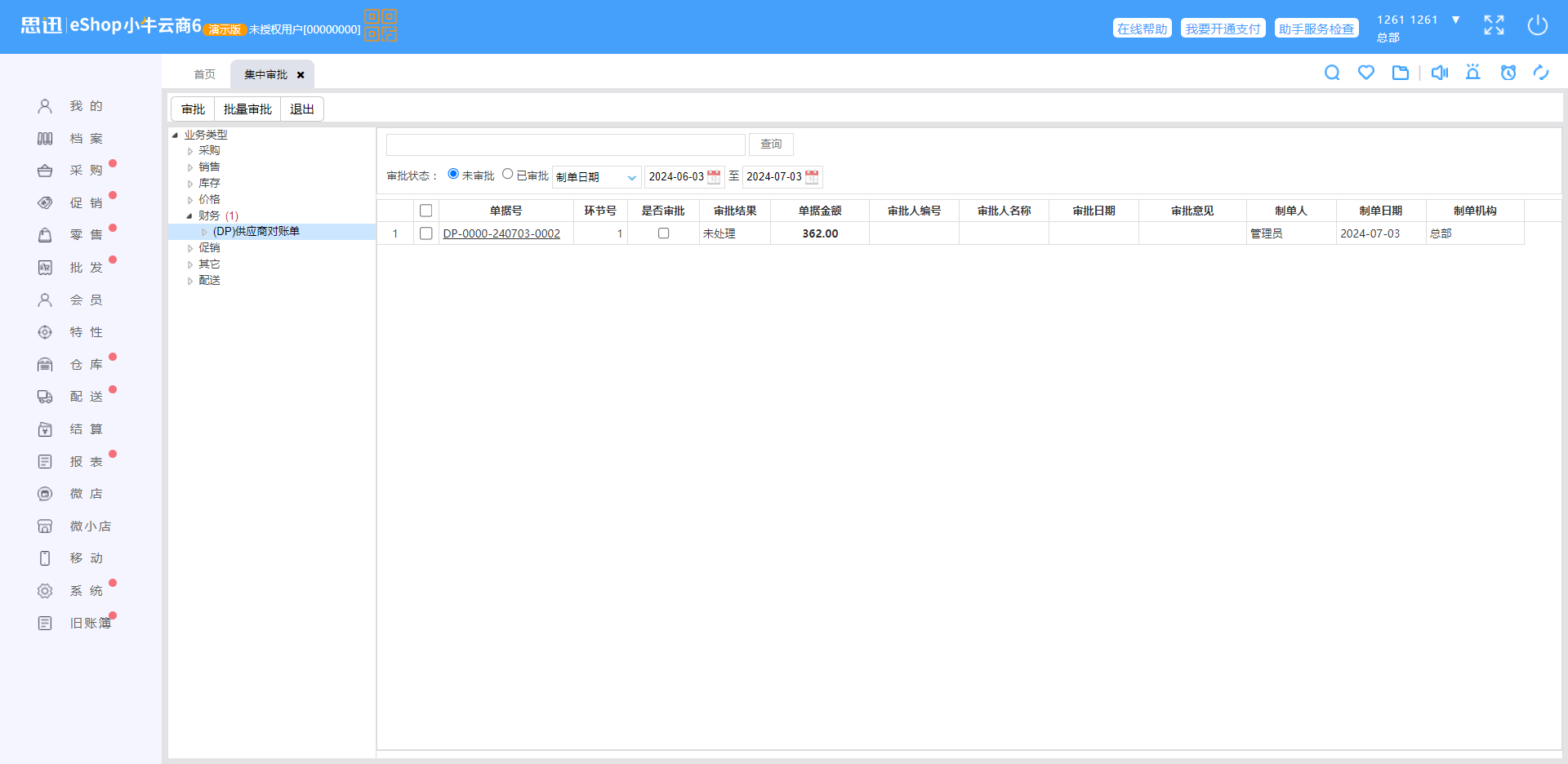The width and height of the screenshot is (1568, 764).
Task: Select the 未审批 radio button
Action: pyautogui.click(x=453, y=174)
